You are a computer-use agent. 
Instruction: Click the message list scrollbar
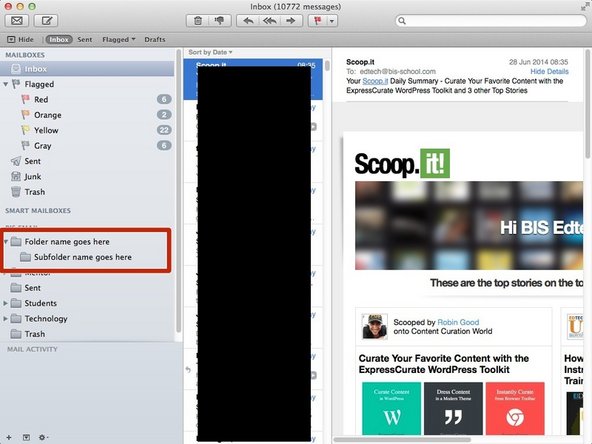(327, 66)
